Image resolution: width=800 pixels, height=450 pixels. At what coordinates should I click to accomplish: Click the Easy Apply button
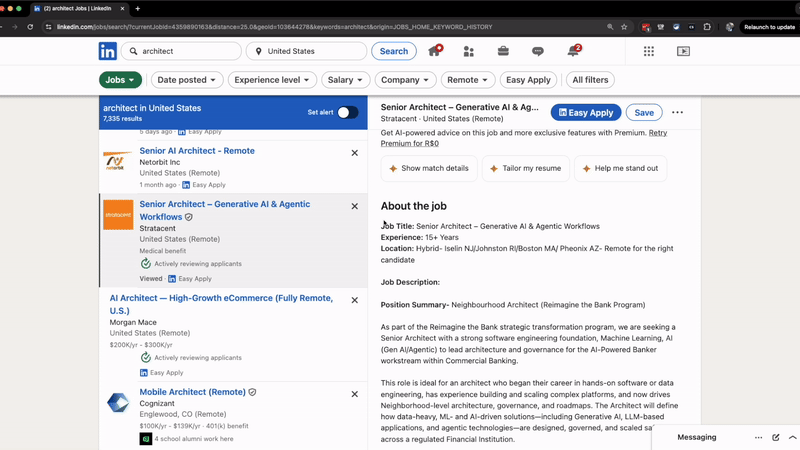(586, 112)
